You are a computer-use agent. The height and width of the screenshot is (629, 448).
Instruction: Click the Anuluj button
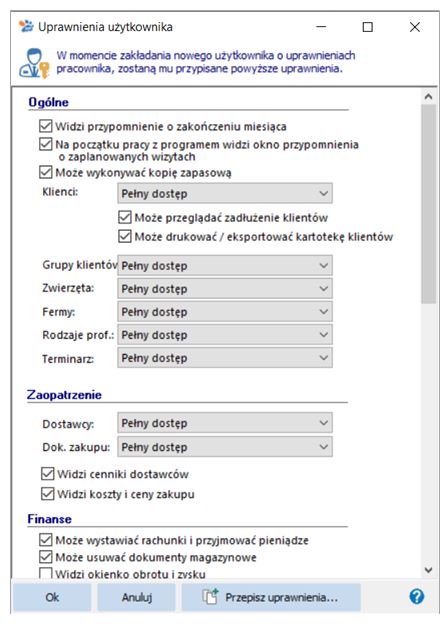[x=137, y=597]
